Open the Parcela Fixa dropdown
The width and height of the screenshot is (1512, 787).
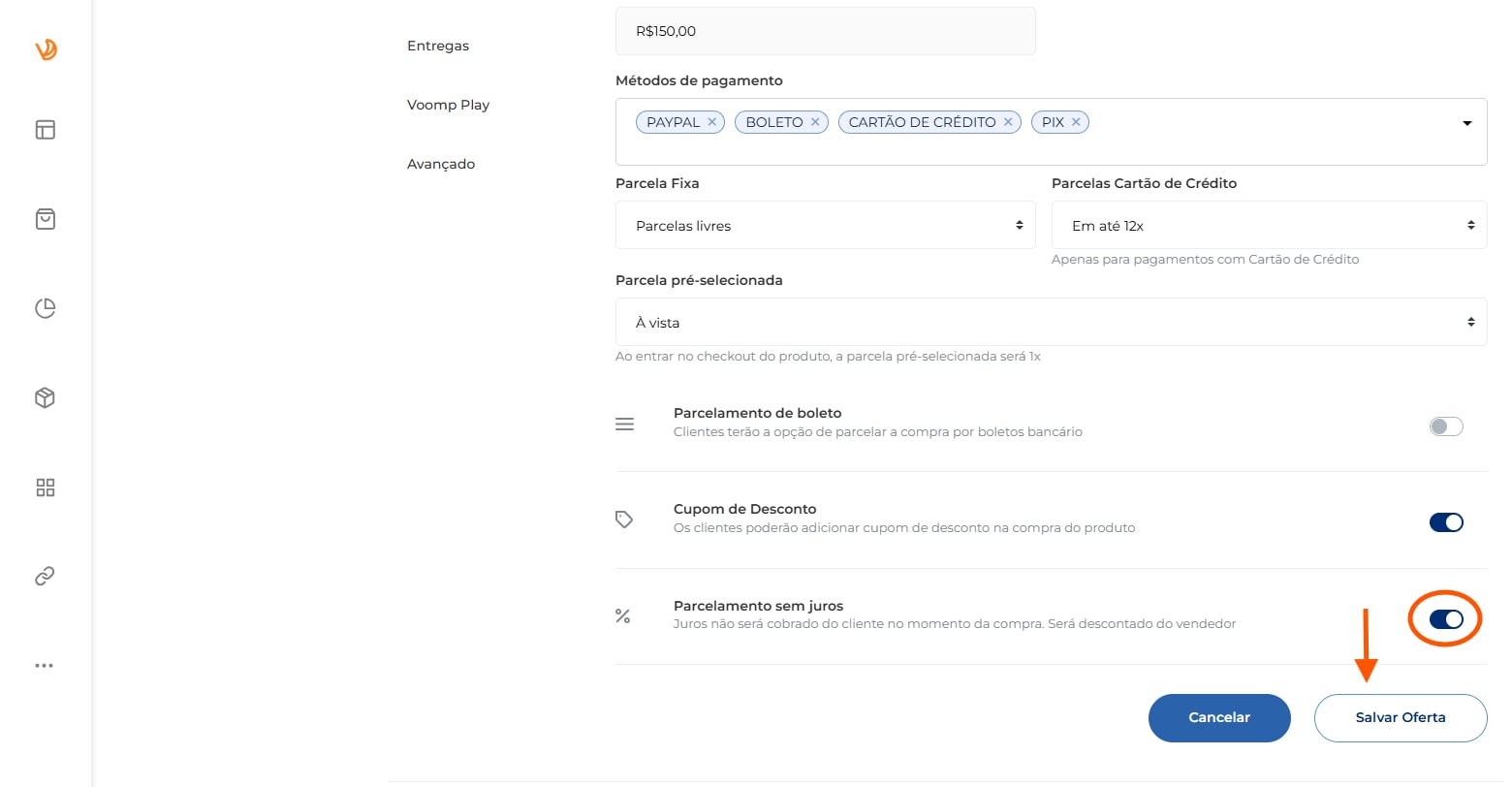click(825, 225)
